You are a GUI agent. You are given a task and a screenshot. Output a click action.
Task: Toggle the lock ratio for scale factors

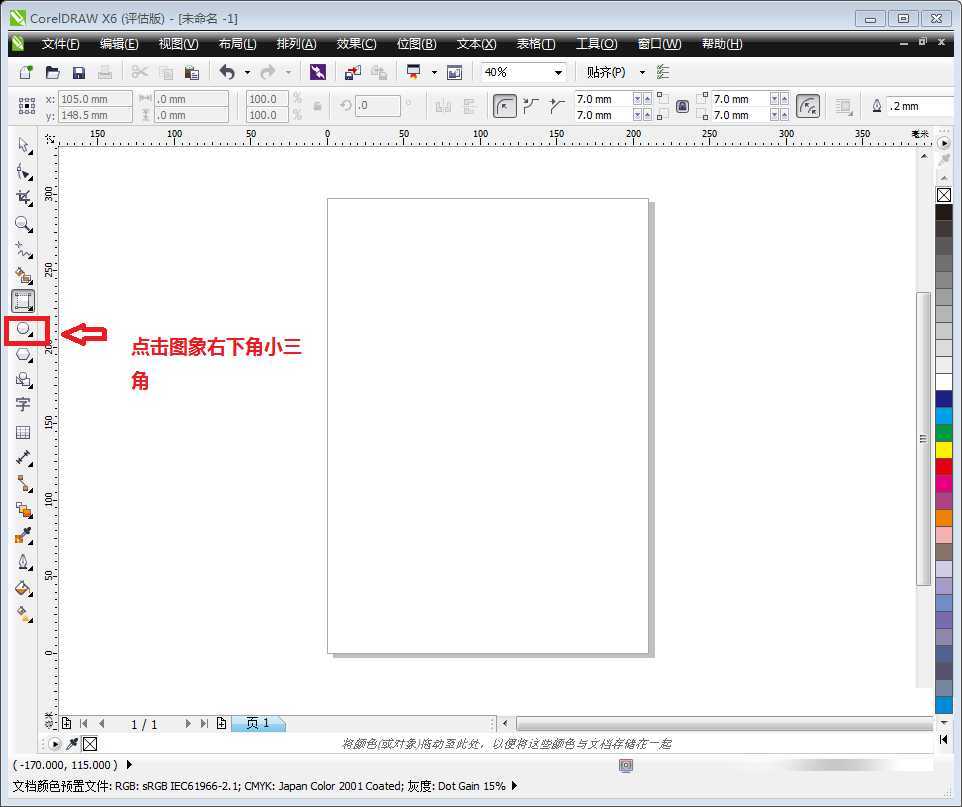(315, 105)
